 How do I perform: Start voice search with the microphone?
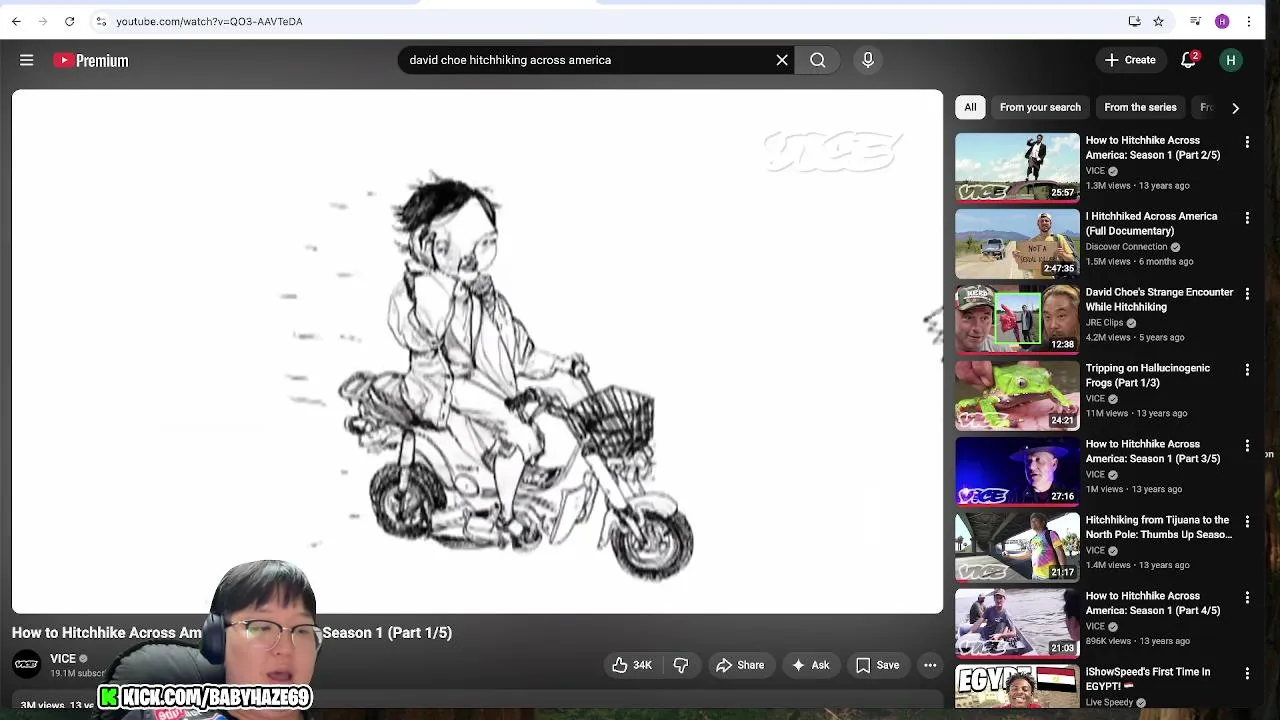click(868, 60)
